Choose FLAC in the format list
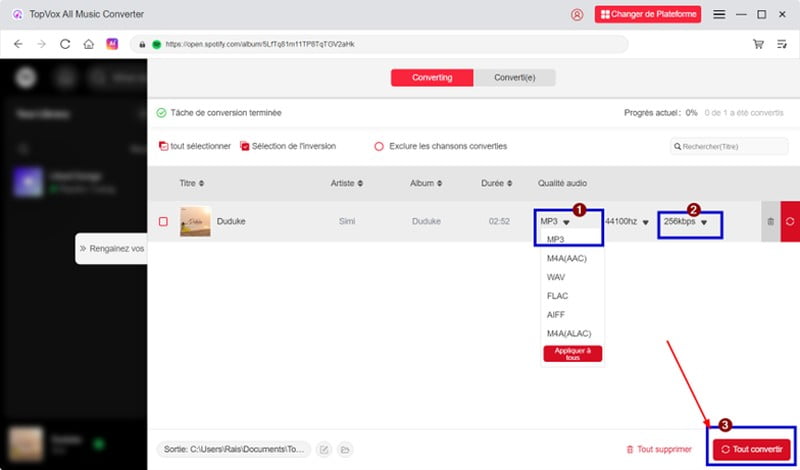Viewport: 800px width, 470px height. tap(557, 296)
